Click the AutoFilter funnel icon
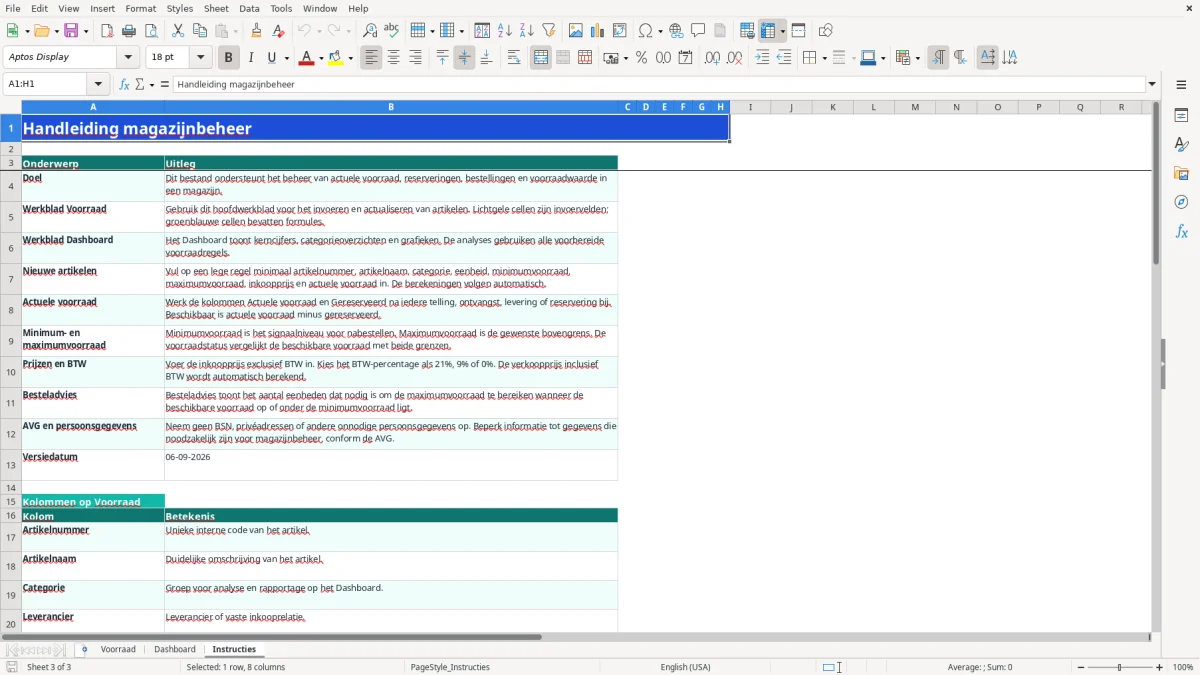This screenshot has width=1200, height=675. tap(548, 31)
